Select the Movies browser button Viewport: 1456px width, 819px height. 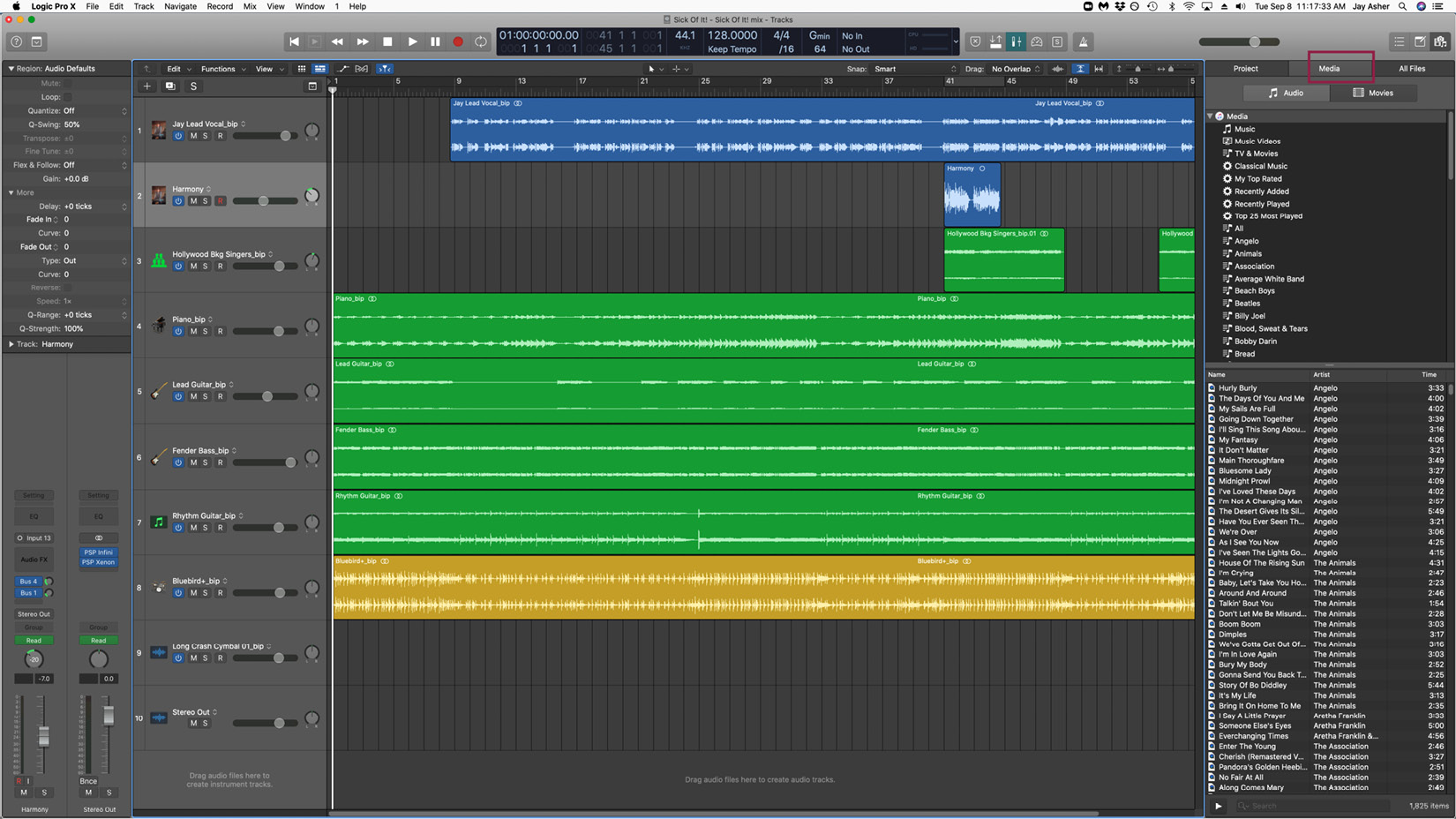1373,93
